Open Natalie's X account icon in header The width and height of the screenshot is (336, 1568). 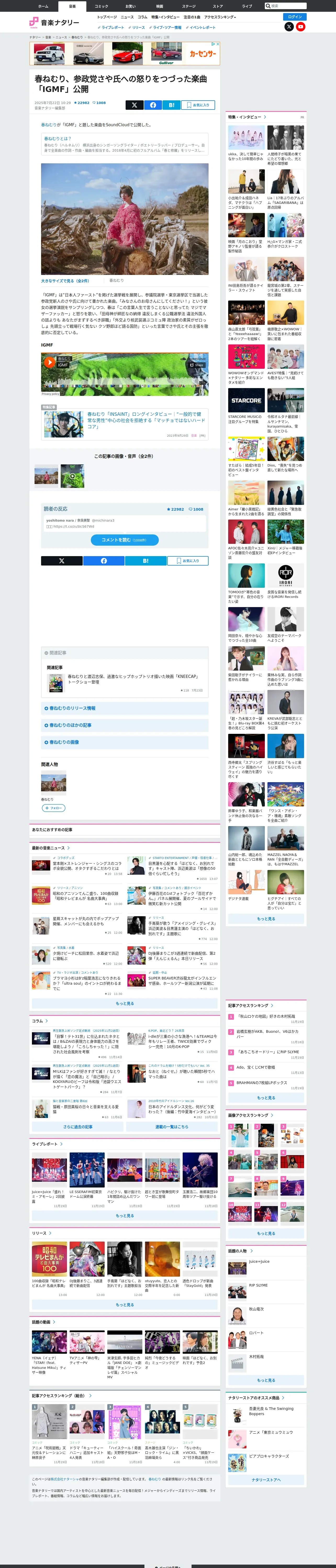click(289, 27)
